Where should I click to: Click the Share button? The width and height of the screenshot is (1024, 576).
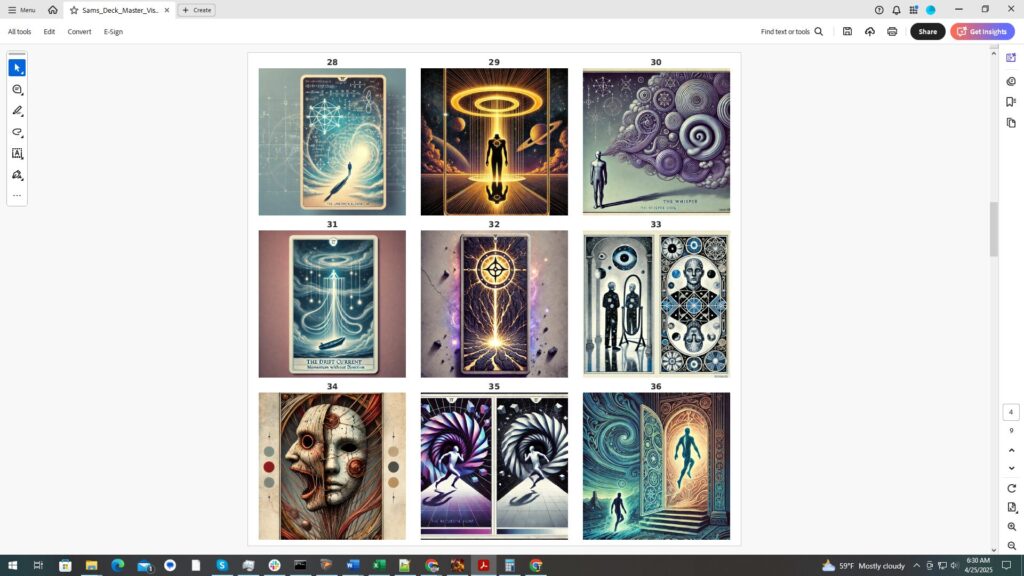(x=927, y=32)
